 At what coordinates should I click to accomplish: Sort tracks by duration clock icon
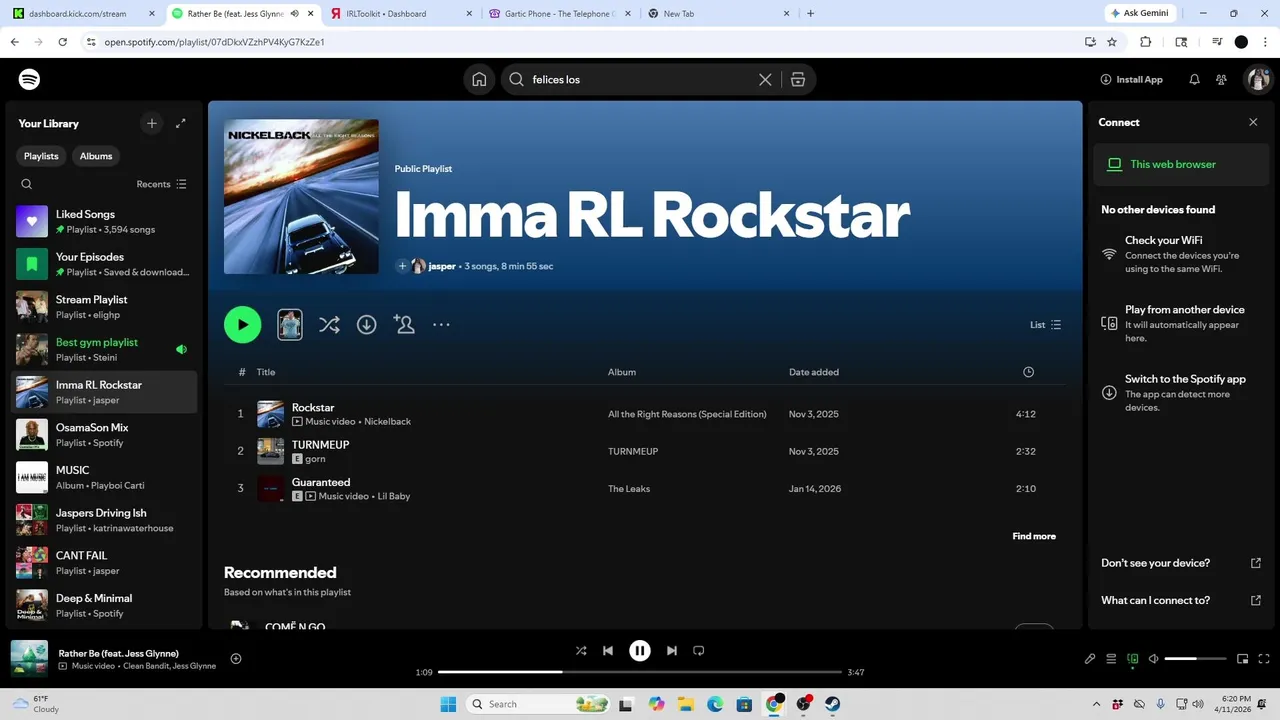pos(1028,372)
